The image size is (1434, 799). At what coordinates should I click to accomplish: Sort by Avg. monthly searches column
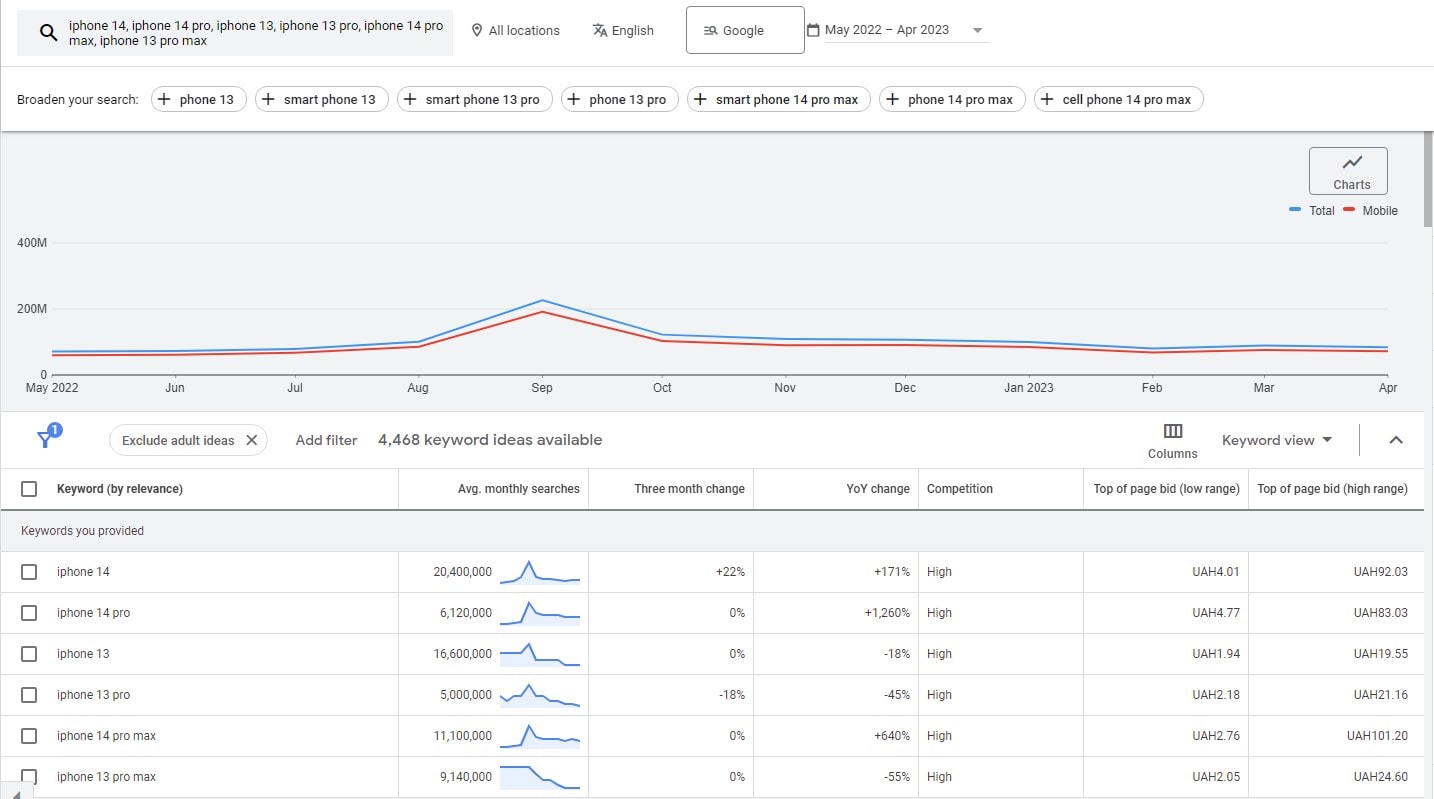(x=519, y=488)
